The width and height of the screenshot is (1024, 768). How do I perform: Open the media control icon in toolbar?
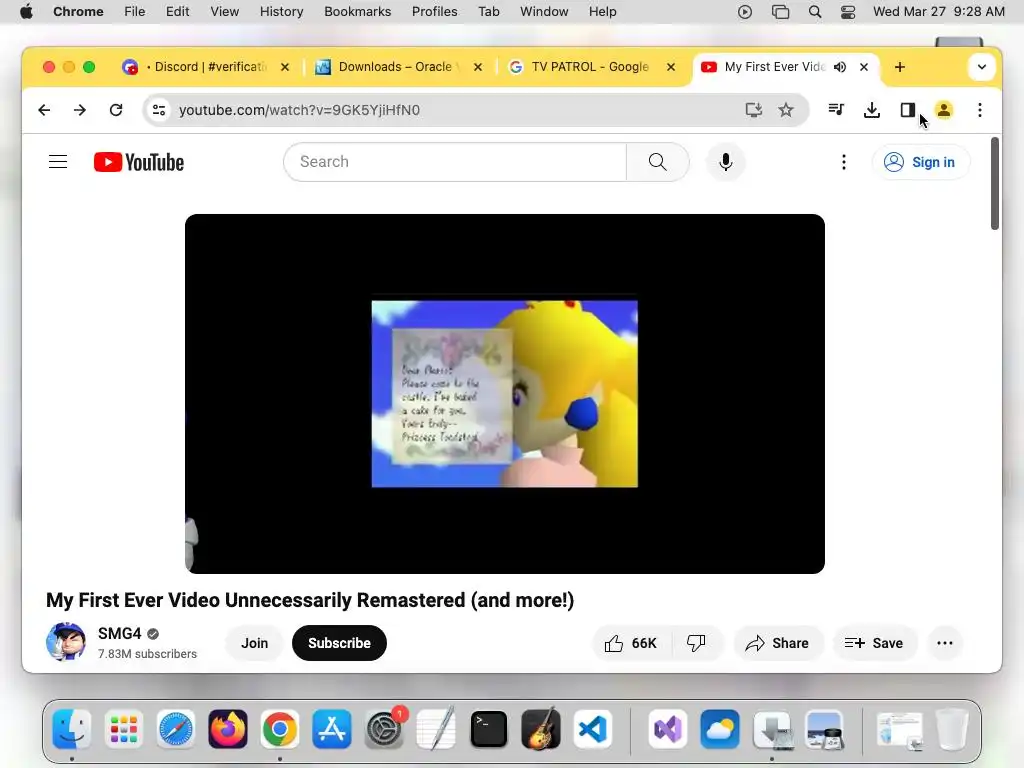[836, 110]
